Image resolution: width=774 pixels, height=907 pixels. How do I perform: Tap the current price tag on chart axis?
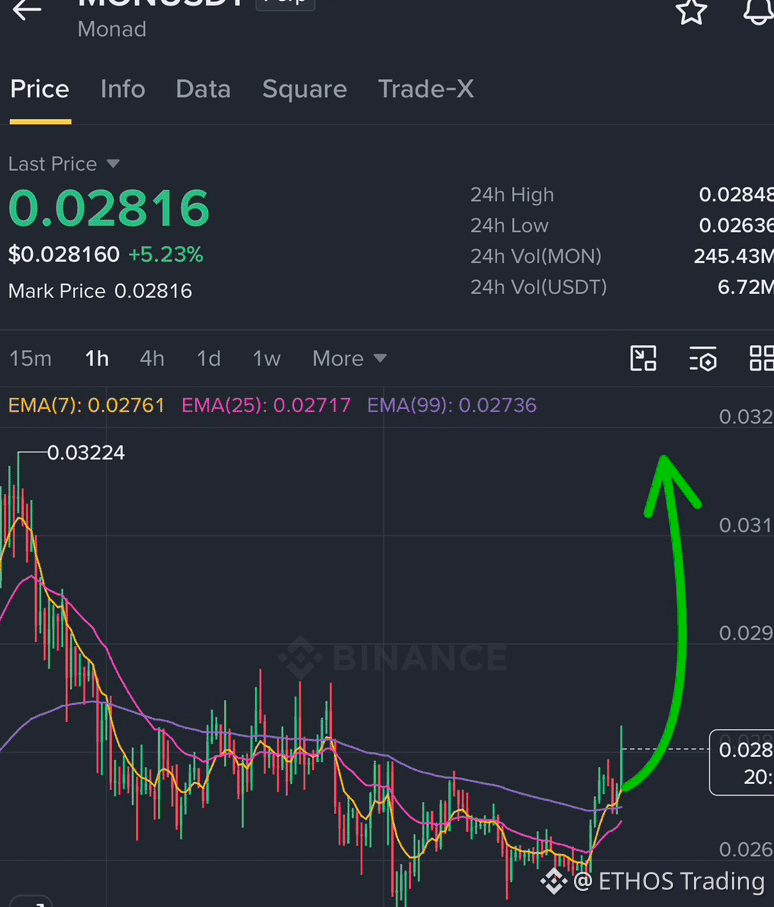(x=742, y=762)
